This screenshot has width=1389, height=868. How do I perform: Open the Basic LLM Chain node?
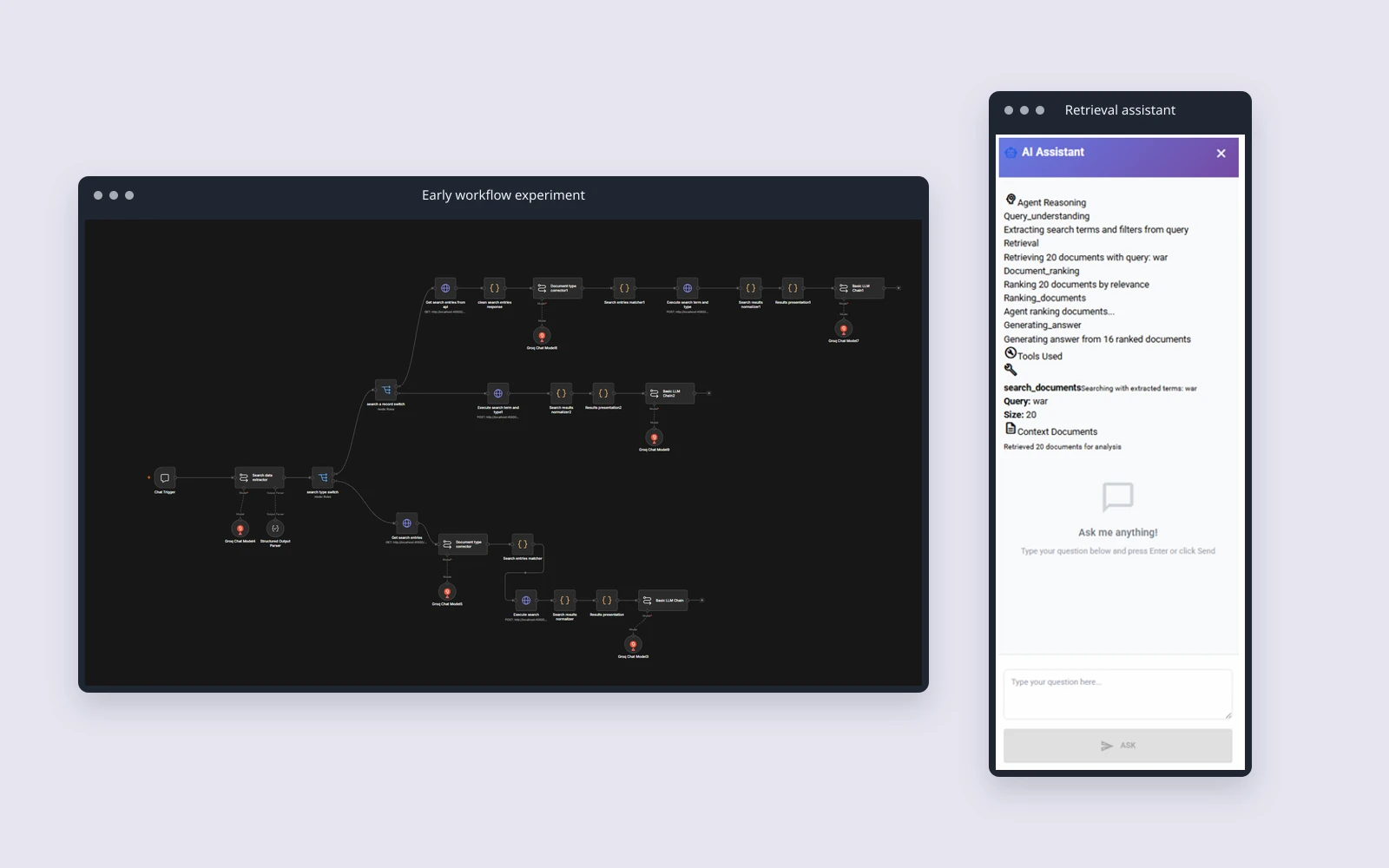click(x=663, y=601)
